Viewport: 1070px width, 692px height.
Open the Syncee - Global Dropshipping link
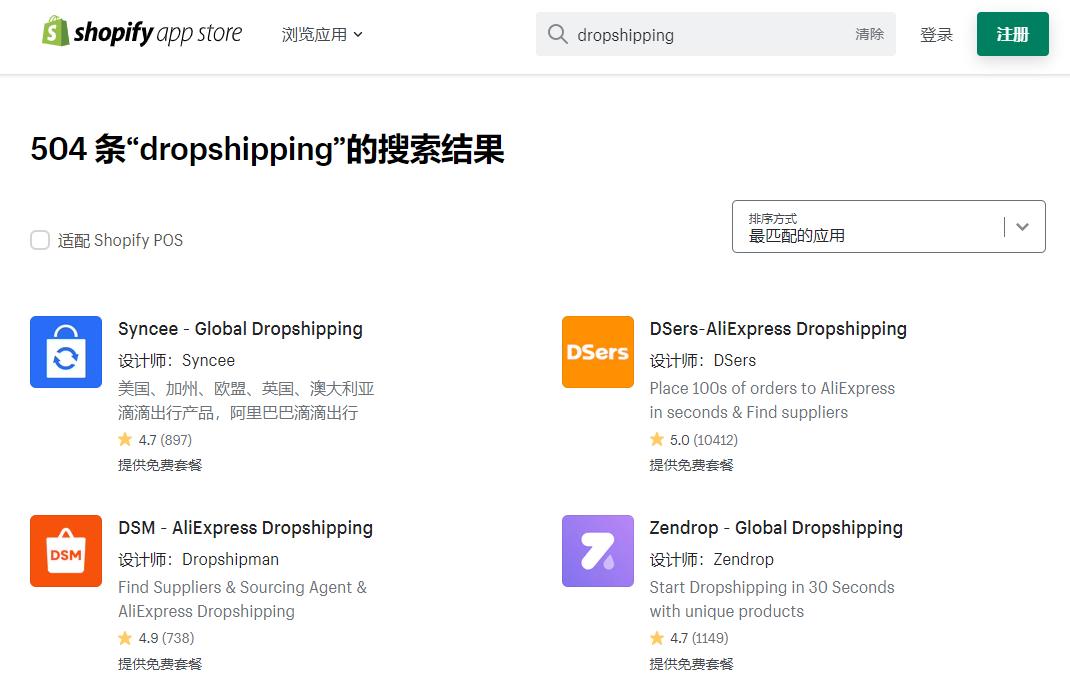click(240, 328)
